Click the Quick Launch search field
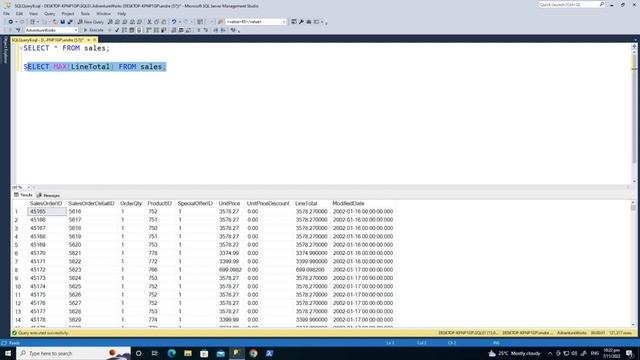Viewport: 640px width, 360px height. point(571,4)
